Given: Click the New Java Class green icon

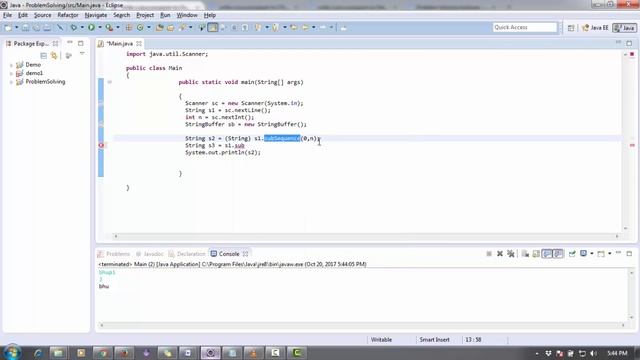Looking at the screenshot, I should tap(140, 27).
